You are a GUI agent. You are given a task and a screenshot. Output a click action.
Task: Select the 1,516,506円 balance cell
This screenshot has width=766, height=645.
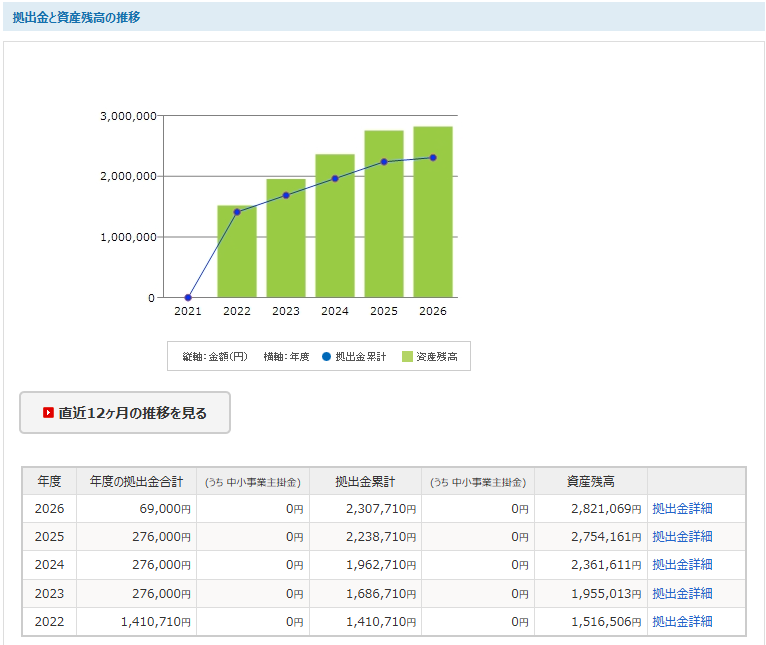tap(591, 622)
